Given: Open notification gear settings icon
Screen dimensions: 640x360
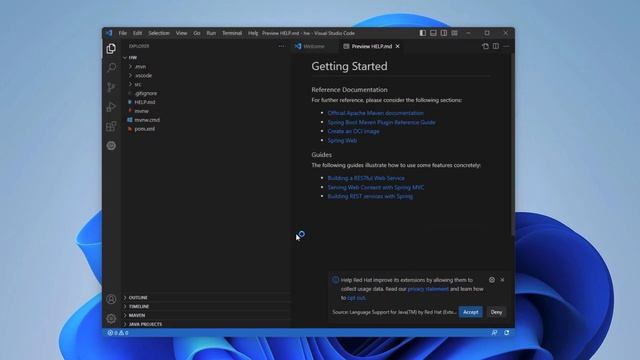Looking at the screenshot, I should [492, 280].
